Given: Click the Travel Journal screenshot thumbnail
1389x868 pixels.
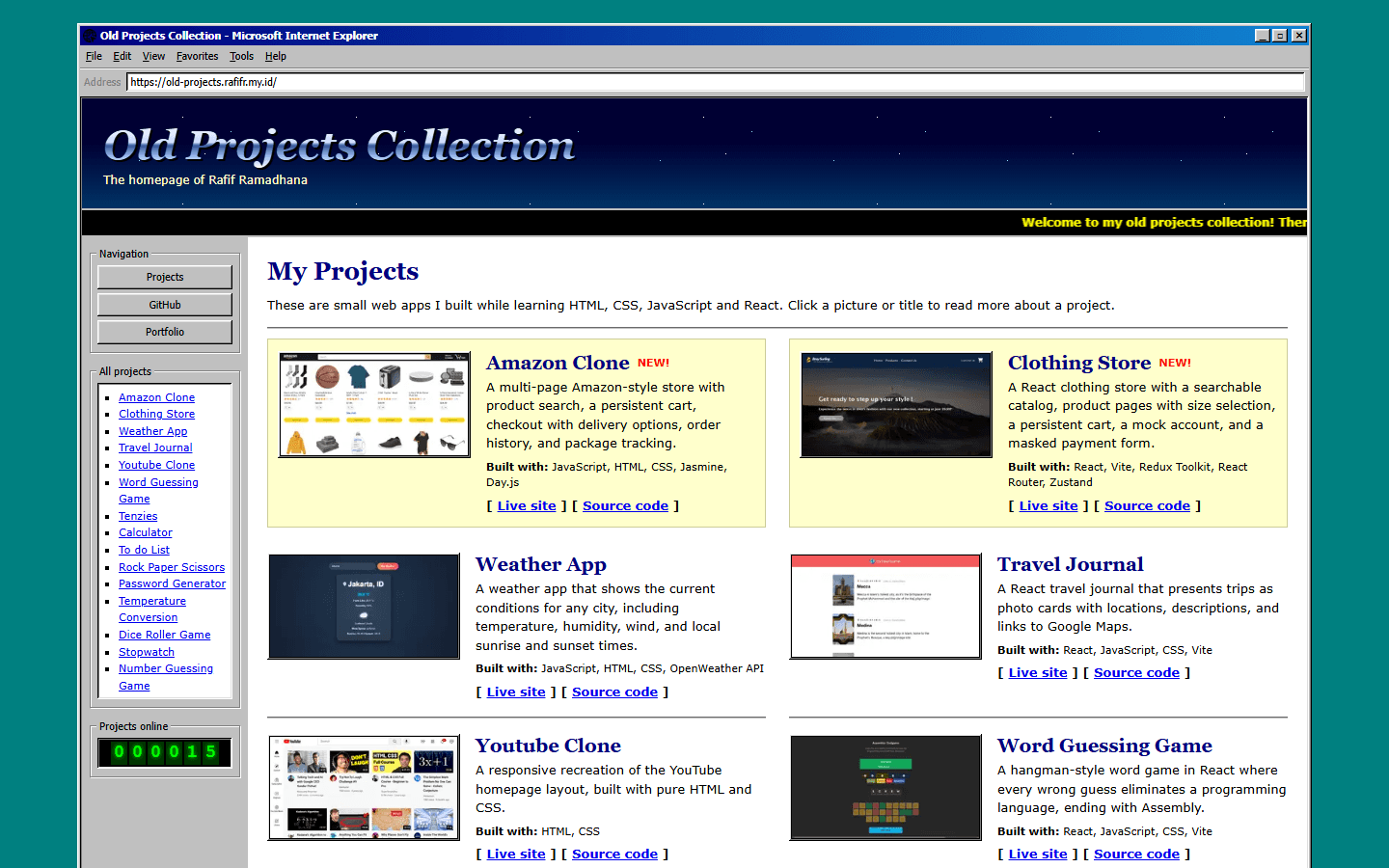Looking at the screenshot, I should [885, 607].
